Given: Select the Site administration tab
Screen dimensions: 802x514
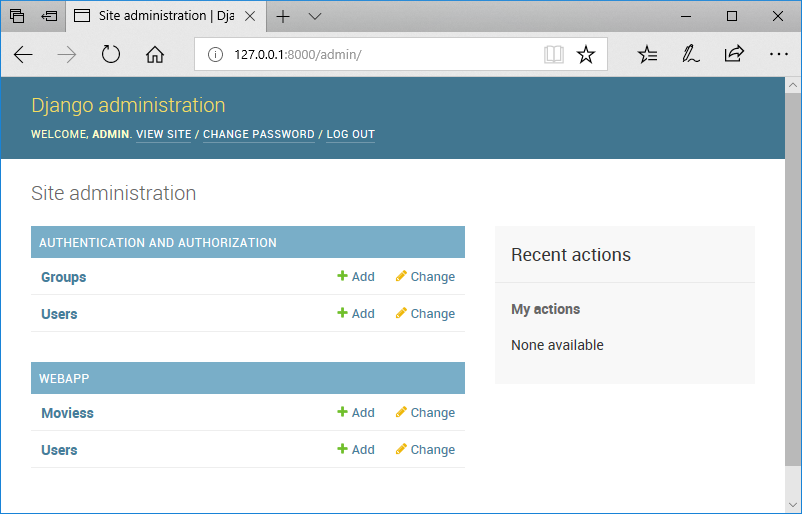Looking at the screenshot, I should pos(160,16).
